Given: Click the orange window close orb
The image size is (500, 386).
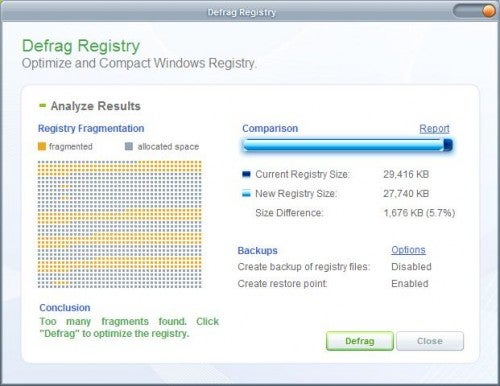Looking at the screenshot, I should [489, 11].
